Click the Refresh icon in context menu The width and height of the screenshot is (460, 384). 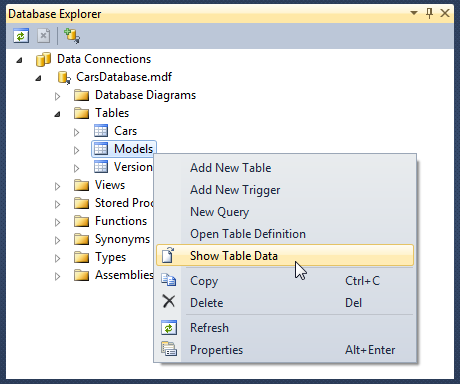click(169, 328)
